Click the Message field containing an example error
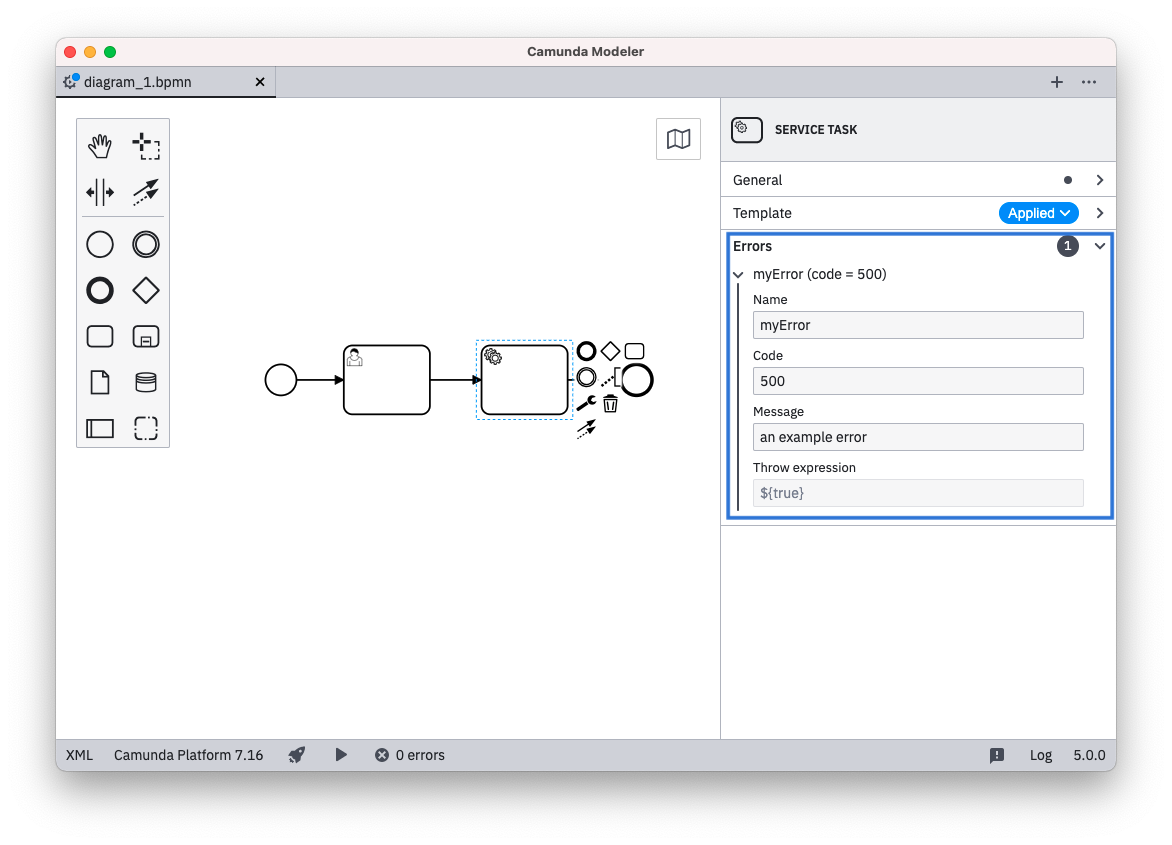This screenshot has height=845, width=1172. click(917, 437)
